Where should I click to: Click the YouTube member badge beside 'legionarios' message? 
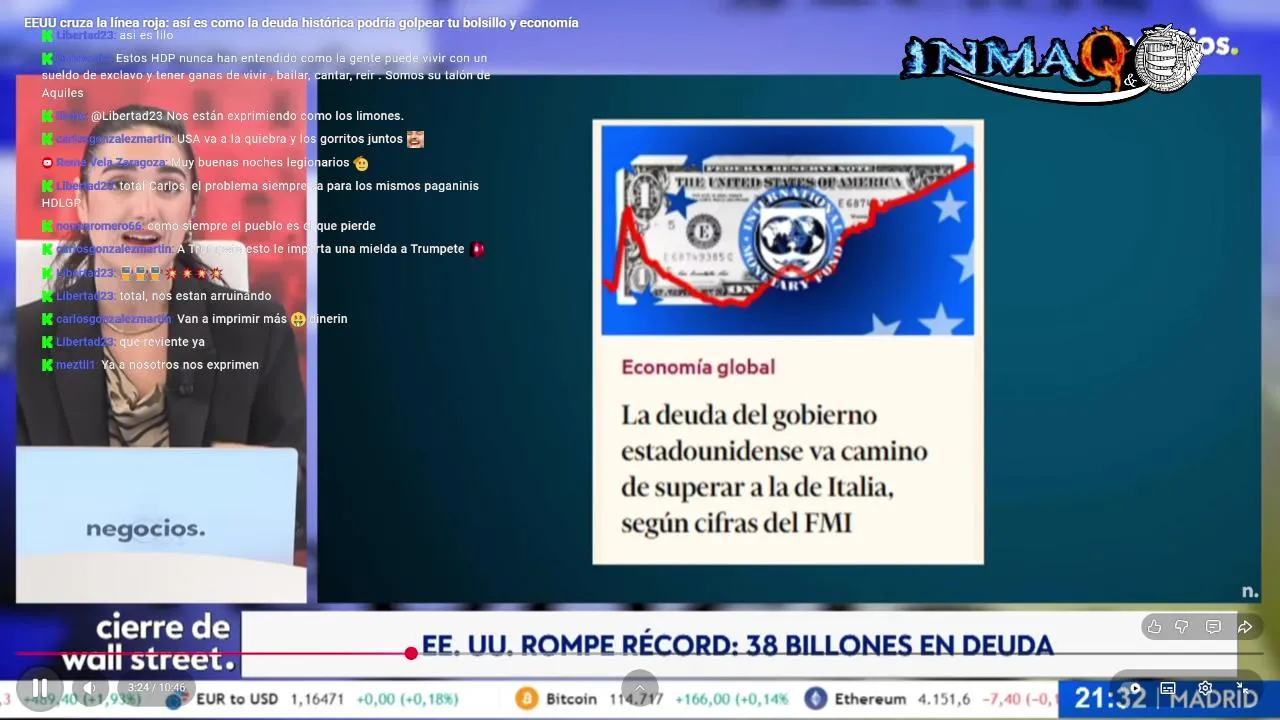click(47, 162)
